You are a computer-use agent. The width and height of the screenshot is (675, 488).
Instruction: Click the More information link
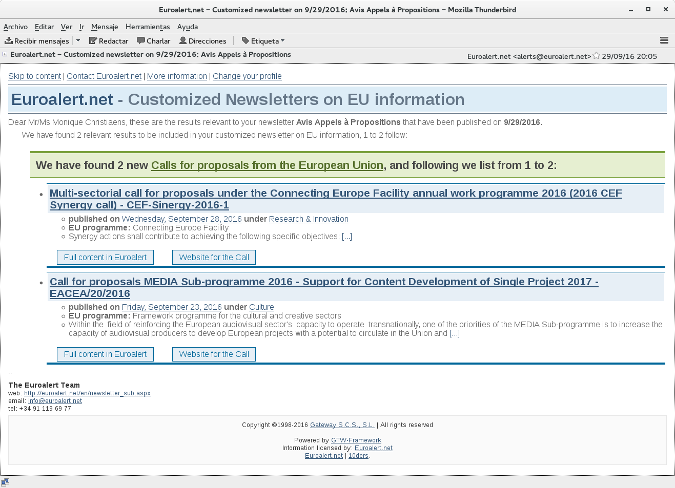(177, 76)
